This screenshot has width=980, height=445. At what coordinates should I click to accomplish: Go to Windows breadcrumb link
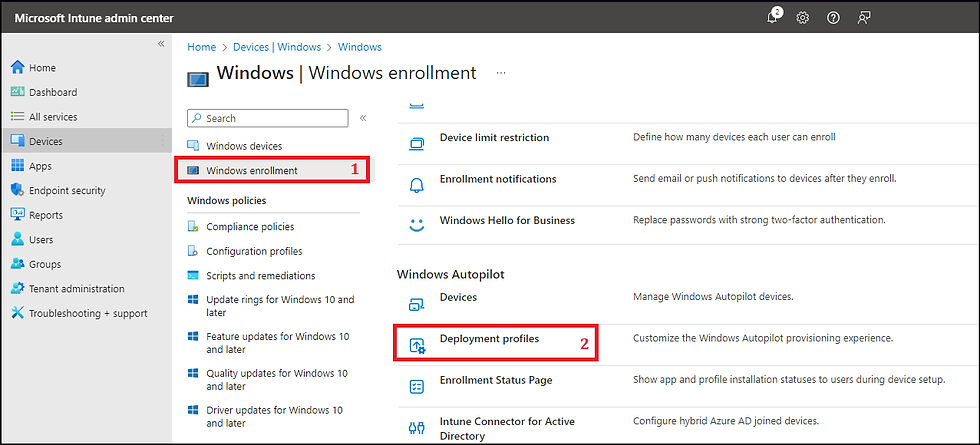tap(359, 47)
